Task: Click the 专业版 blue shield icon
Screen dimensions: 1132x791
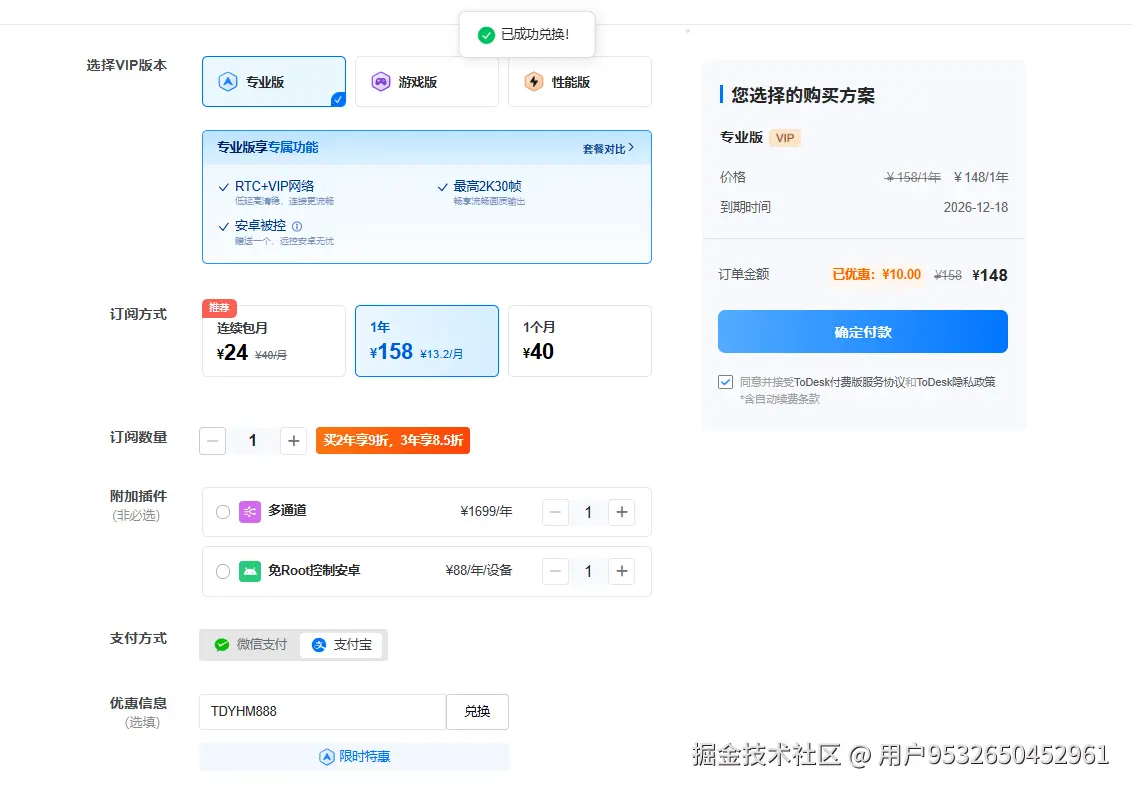Action: tap(228, 82)
